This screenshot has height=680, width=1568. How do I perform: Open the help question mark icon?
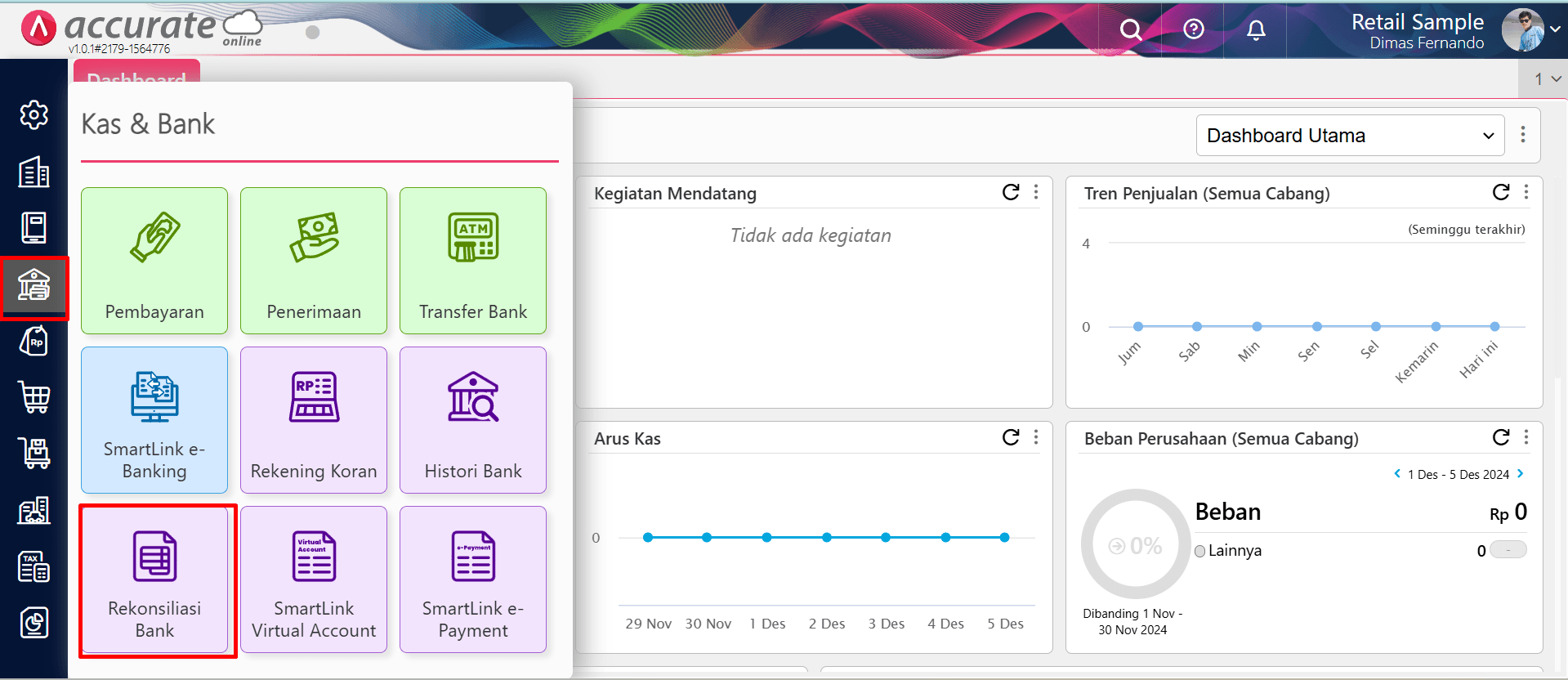(x=1194, y=29)
